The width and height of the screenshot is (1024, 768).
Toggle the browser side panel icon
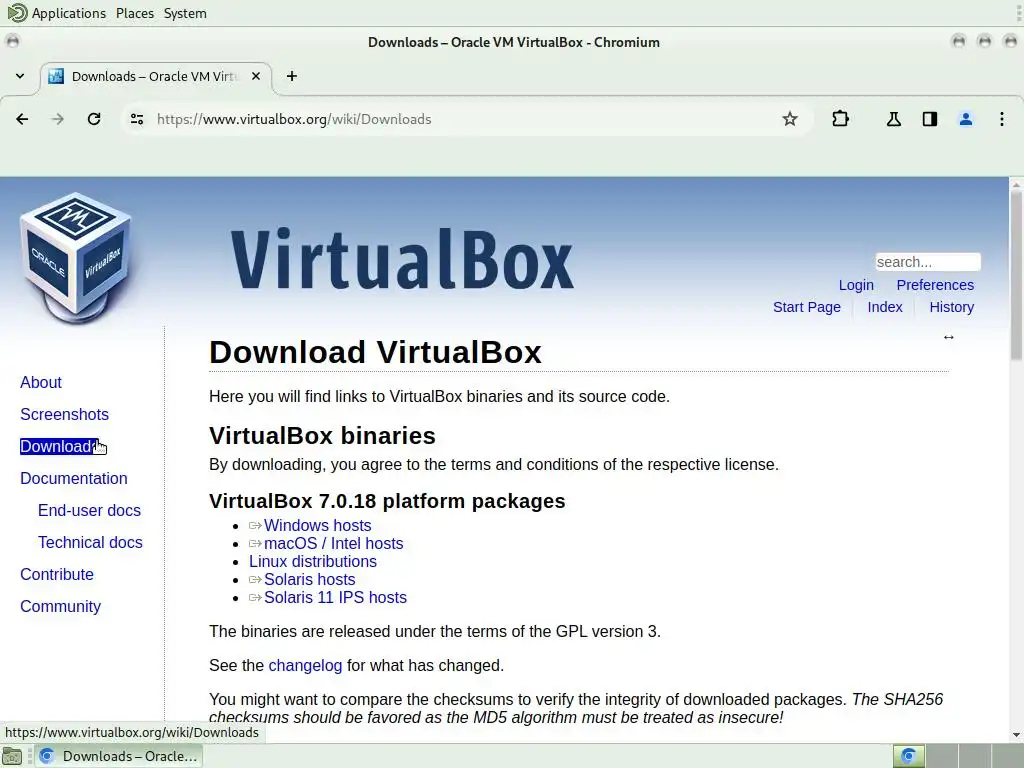coord(930,119)
